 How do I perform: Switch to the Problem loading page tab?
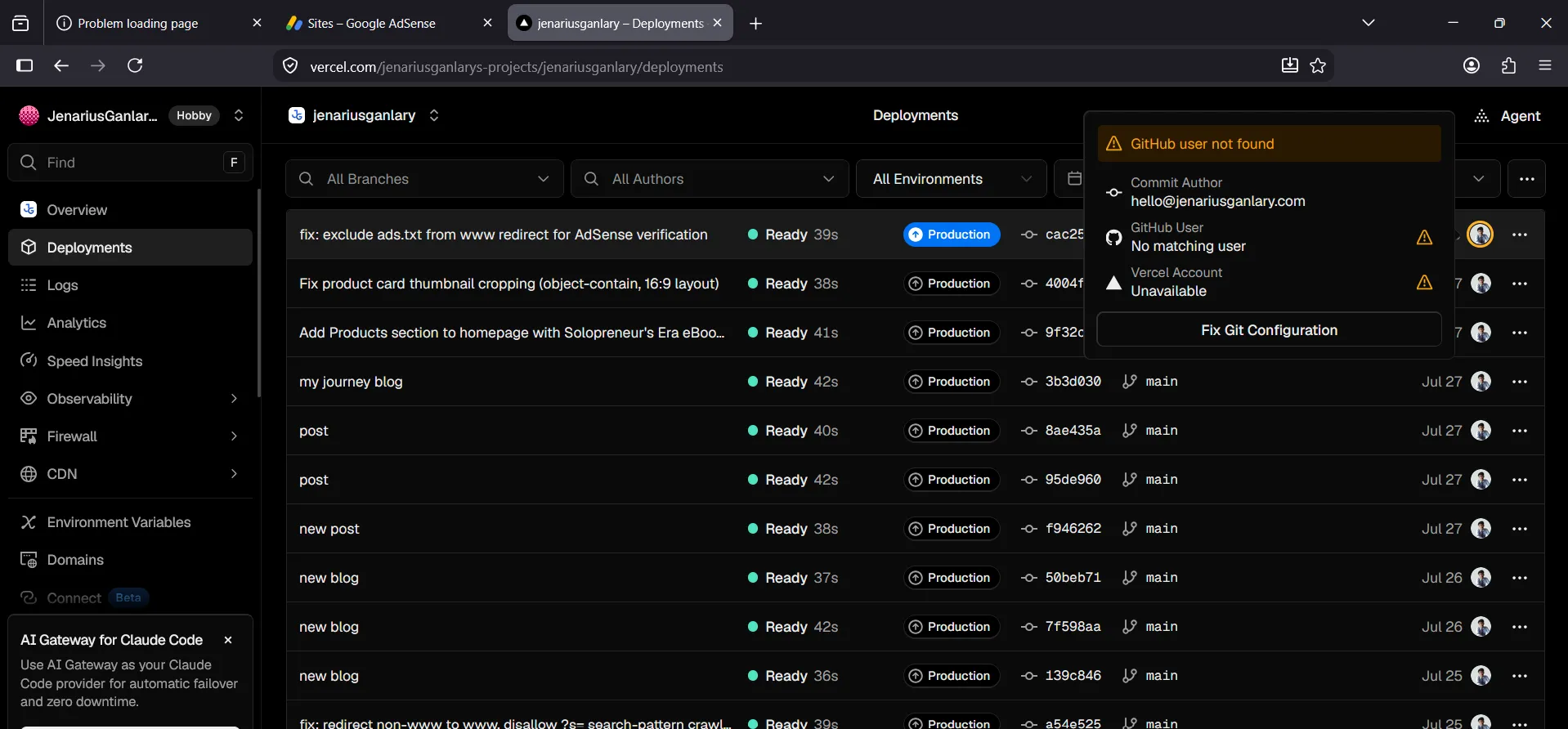[x=159, y=23]
